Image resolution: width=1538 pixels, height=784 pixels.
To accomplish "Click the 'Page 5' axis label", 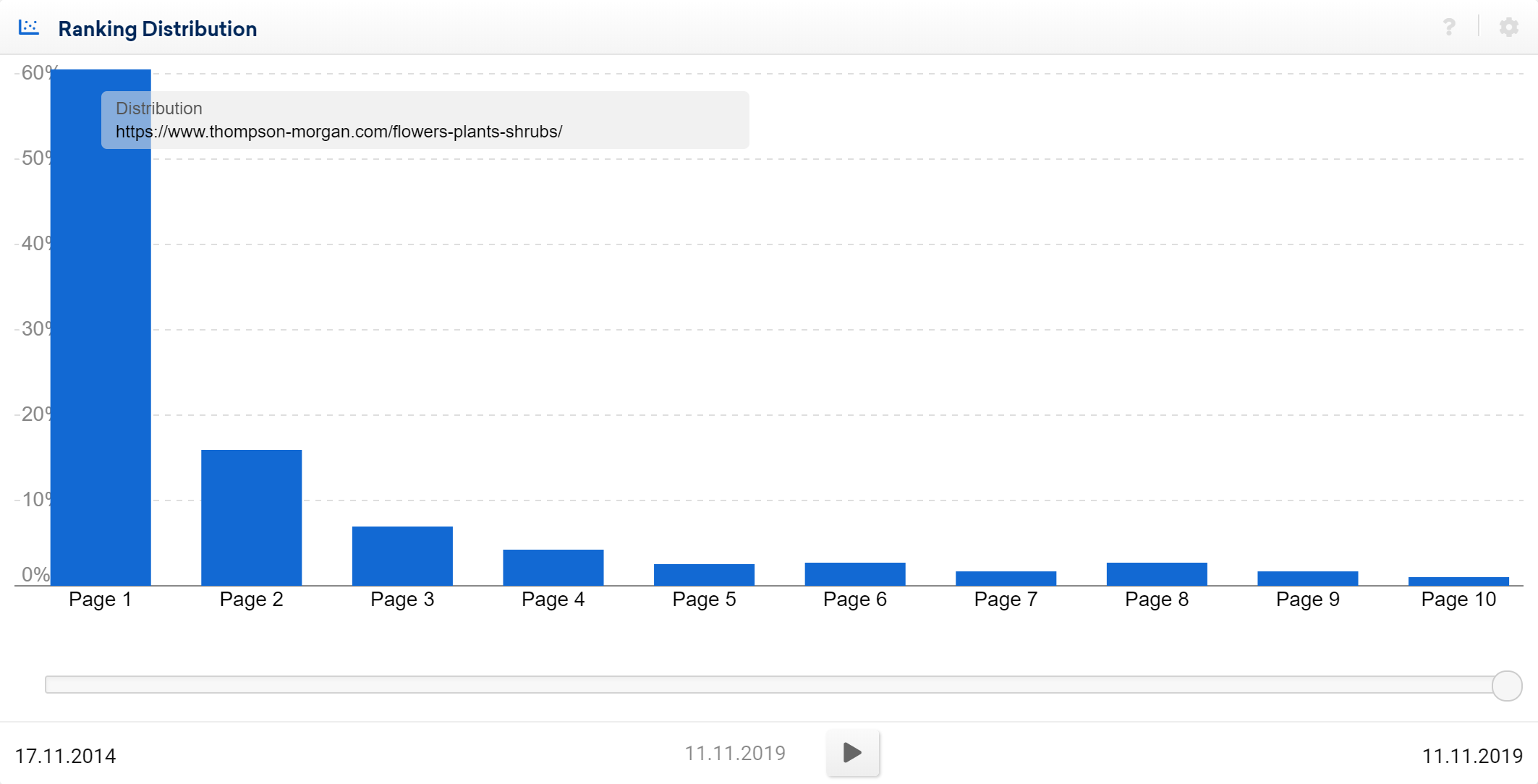I will point(704,600).
